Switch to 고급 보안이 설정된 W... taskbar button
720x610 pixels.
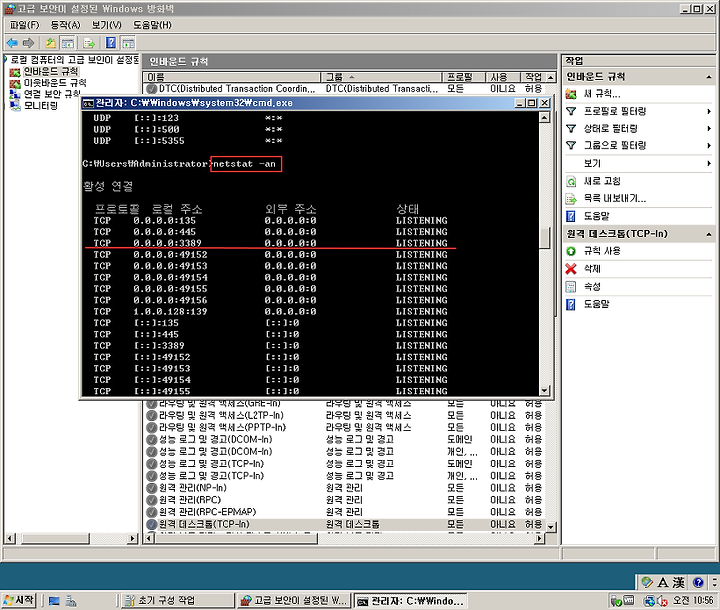click(x=293, y=600)
